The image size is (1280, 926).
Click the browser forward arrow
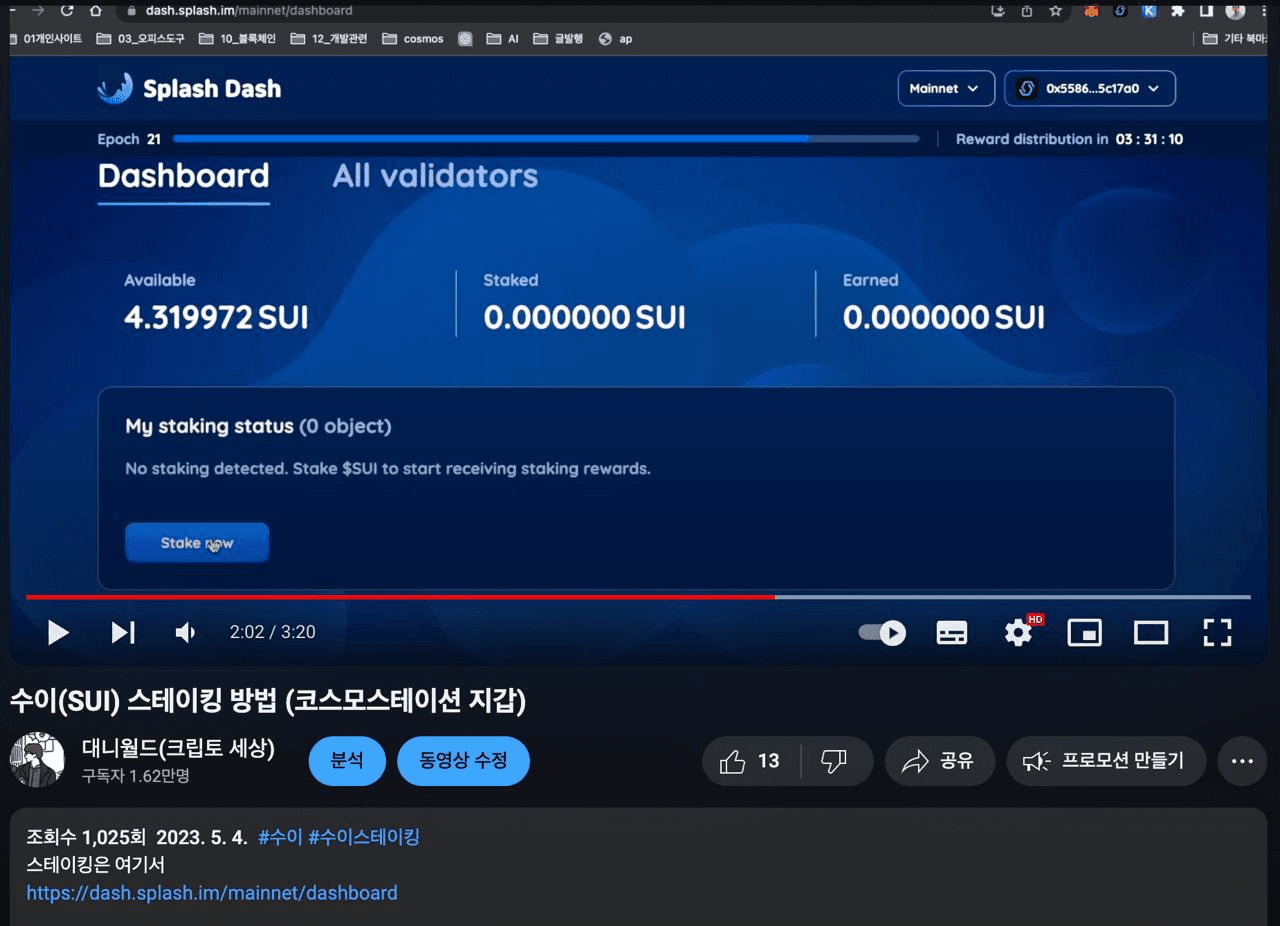pos(38,10)
